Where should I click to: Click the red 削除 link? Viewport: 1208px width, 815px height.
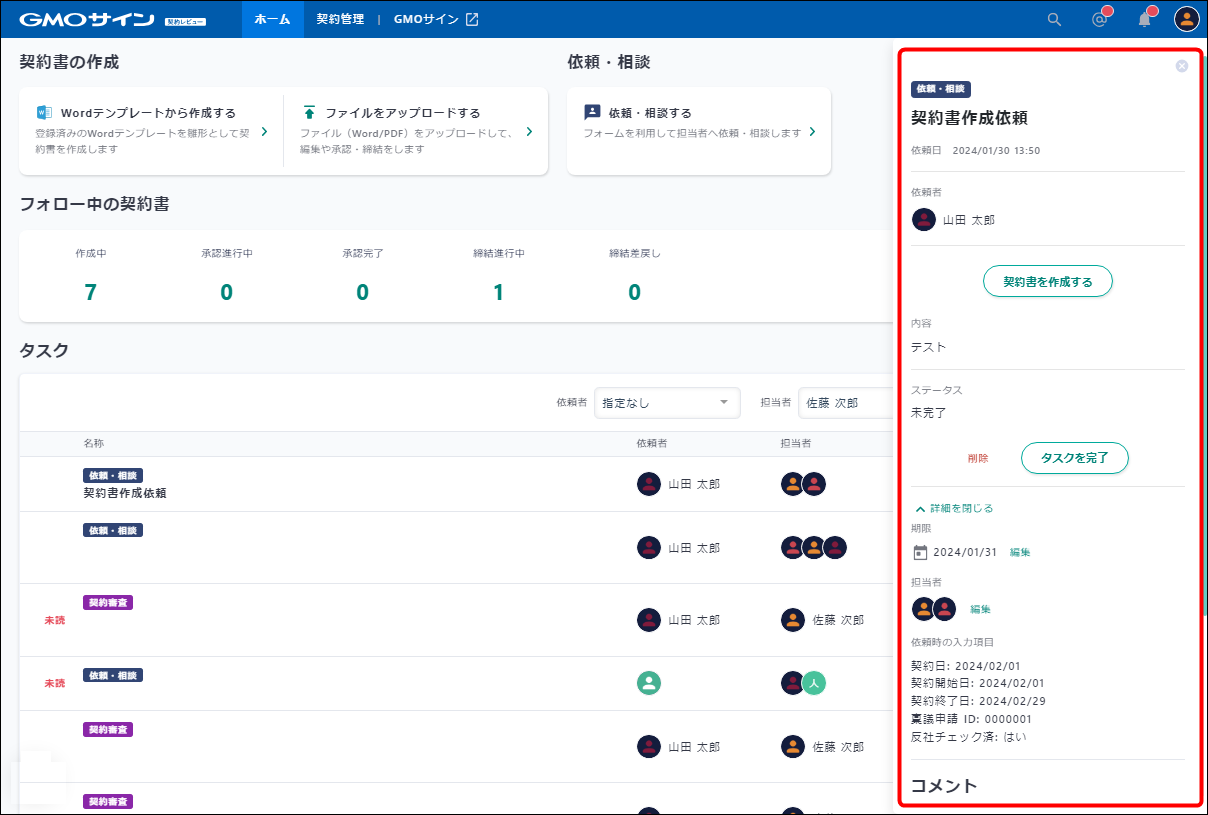978,458
